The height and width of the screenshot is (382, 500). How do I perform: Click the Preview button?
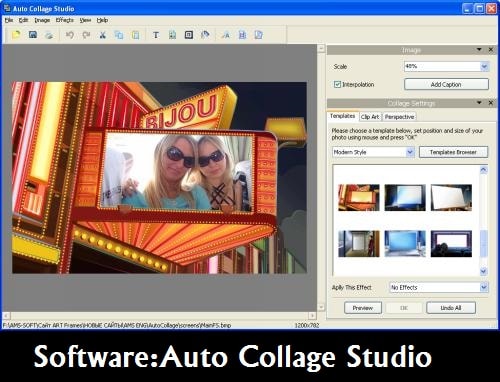pyautogui.click(x=363, y=308)
